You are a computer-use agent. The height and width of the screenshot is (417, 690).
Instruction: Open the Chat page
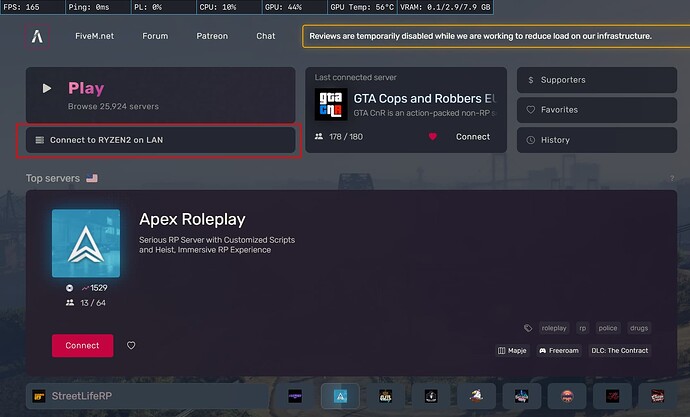coord(265,36)
